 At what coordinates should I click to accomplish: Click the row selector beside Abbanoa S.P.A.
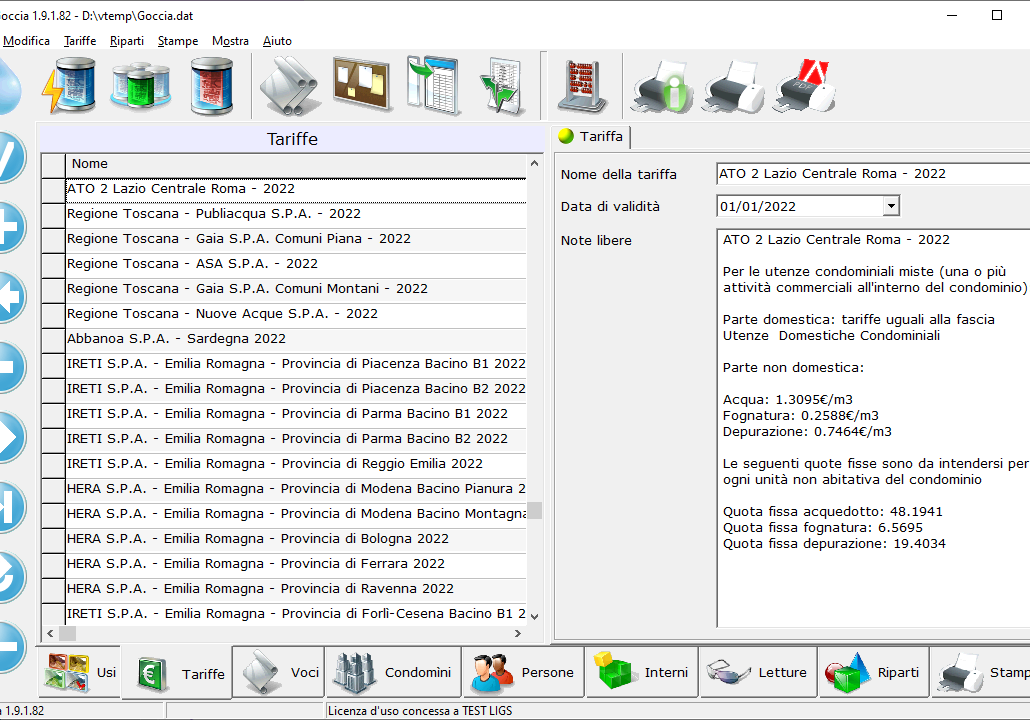pyautogui.click(x=53, y=339)
